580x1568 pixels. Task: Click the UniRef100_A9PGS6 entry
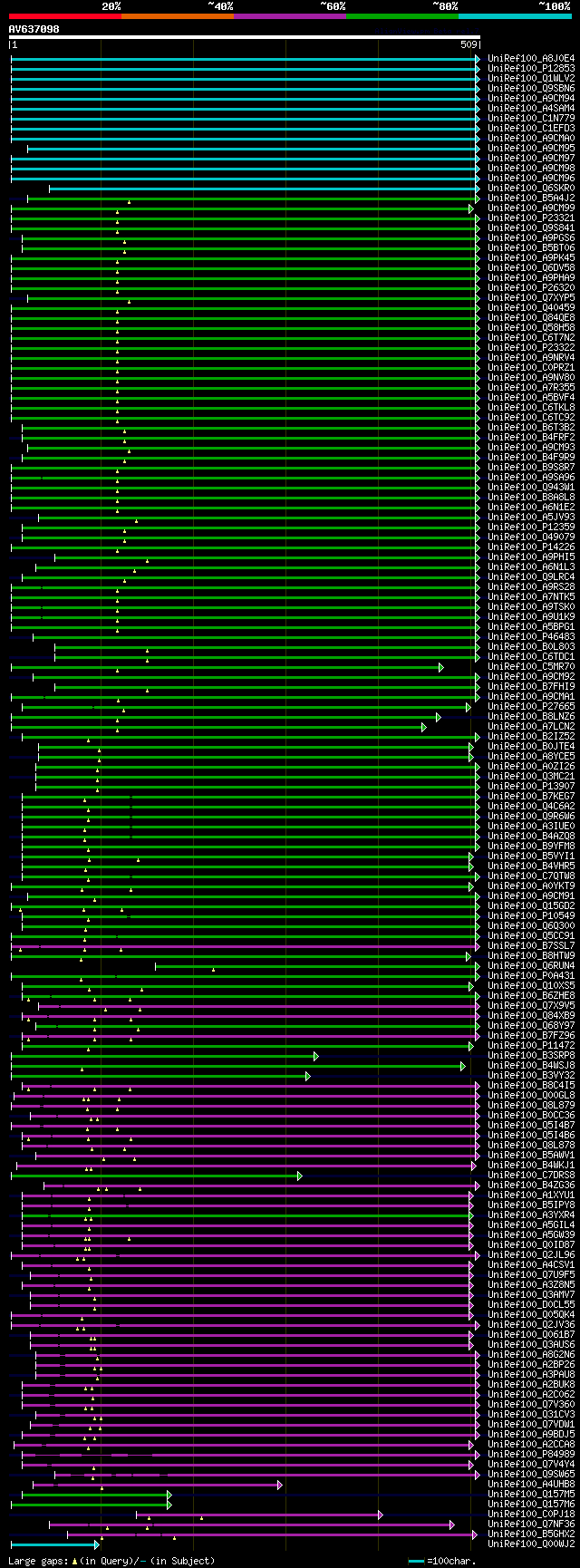point(531,238)
